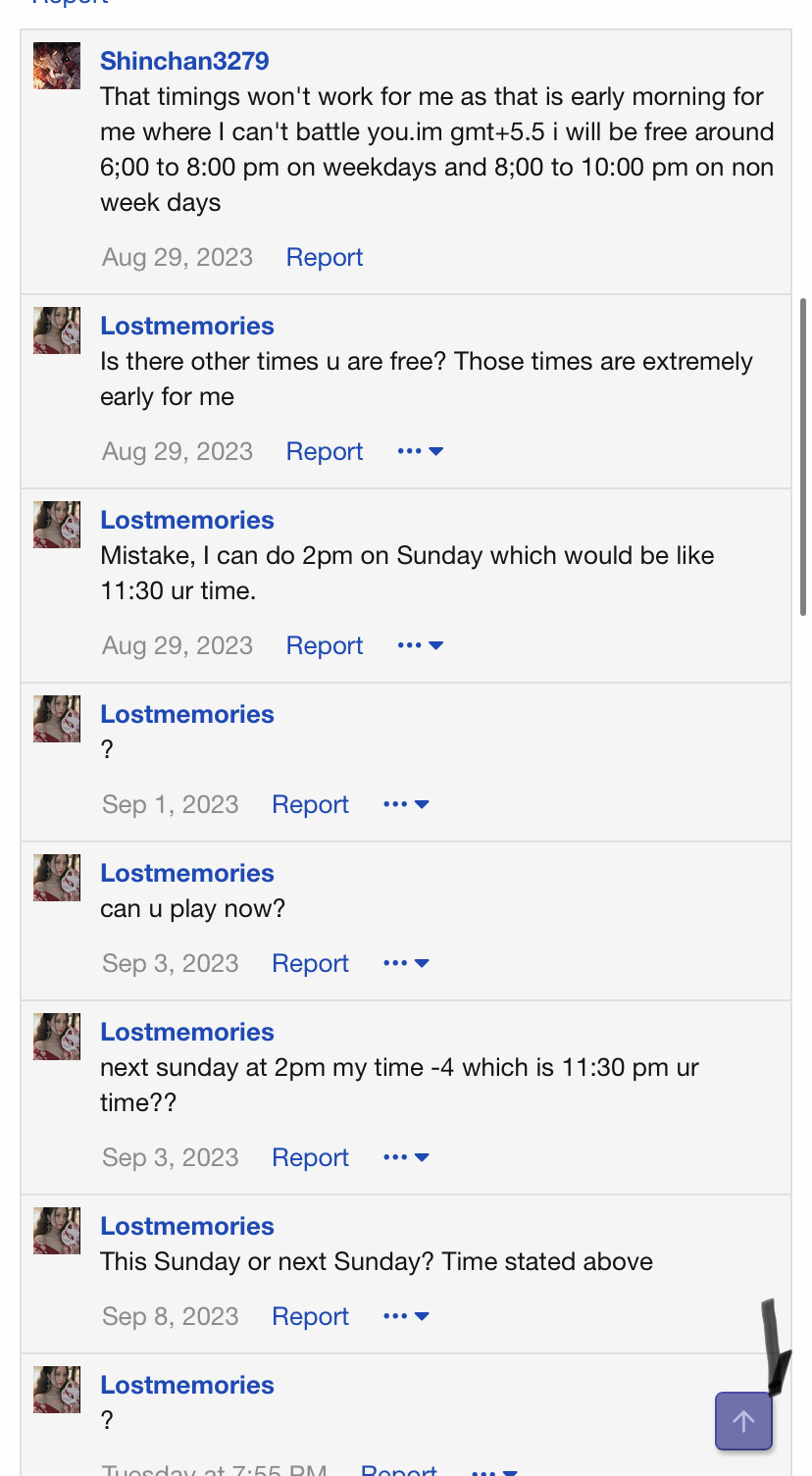Expand options menu on 'extremely early for me' comment
Screen dimensions: 812x1476
tap(421, 451)
